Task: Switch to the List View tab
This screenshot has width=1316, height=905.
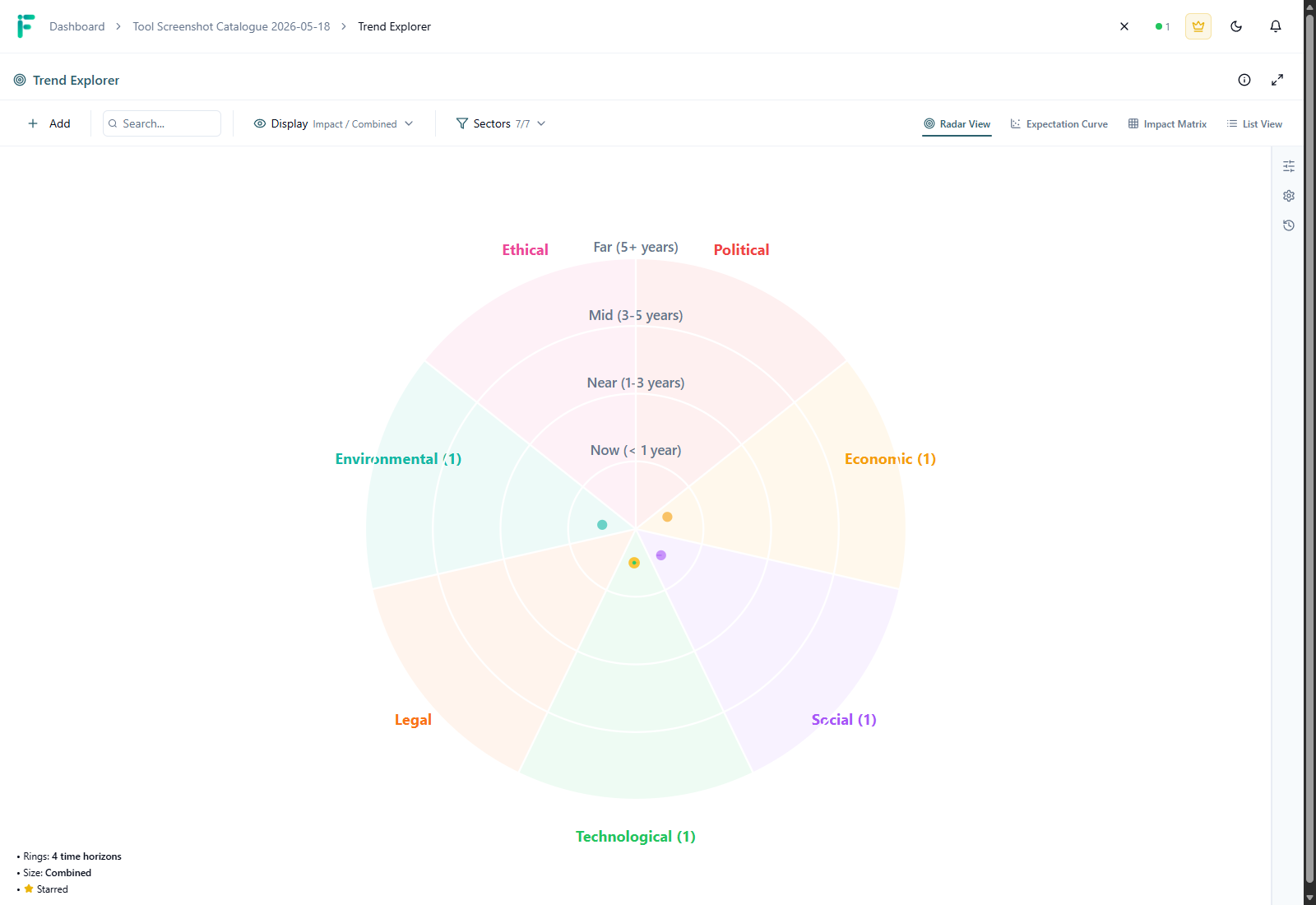Action: click(x=1254, y=124)
